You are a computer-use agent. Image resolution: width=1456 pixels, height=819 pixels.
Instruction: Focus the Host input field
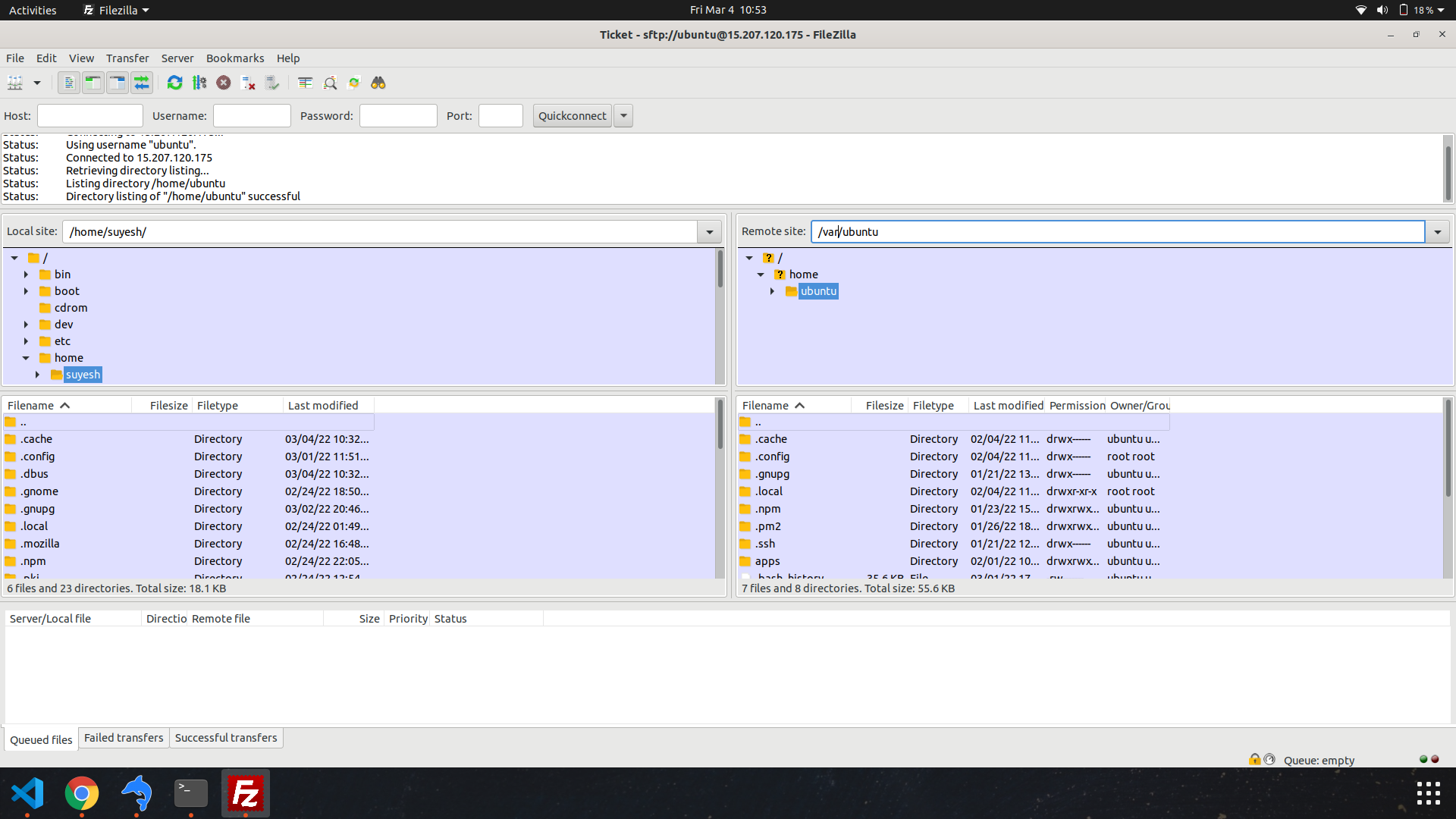pyautogui.click(x=90, y=116)
